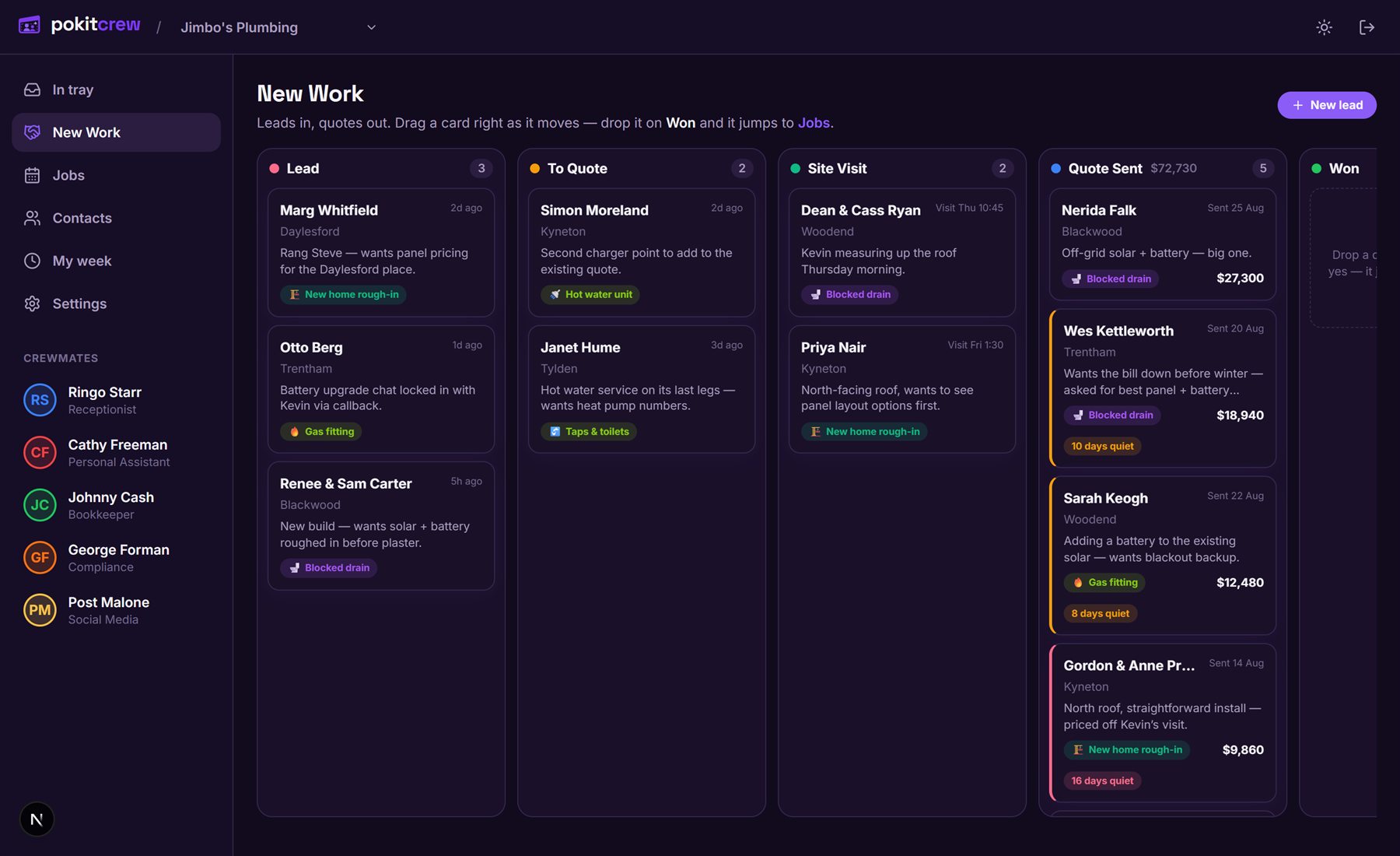The height and width of the screenshot is (856, 1400).
Task: Click Simon Moreland's name
Action: 594,210
